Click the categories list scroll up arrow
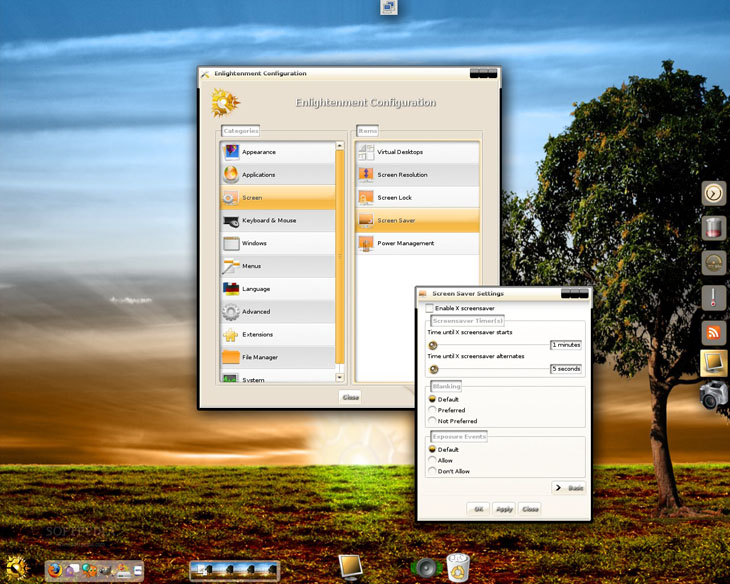The image size is (730, 584). (x=340, y=146)
